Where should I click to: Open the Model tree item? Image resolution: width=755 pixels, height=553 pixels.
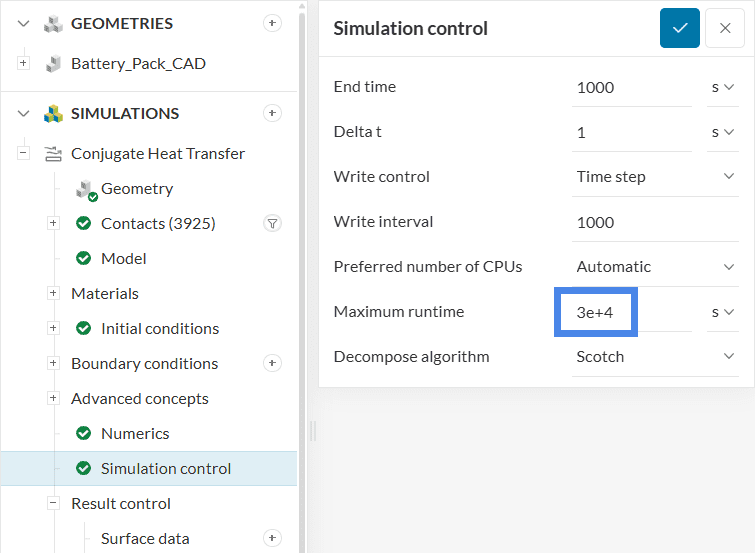point(124,258)
